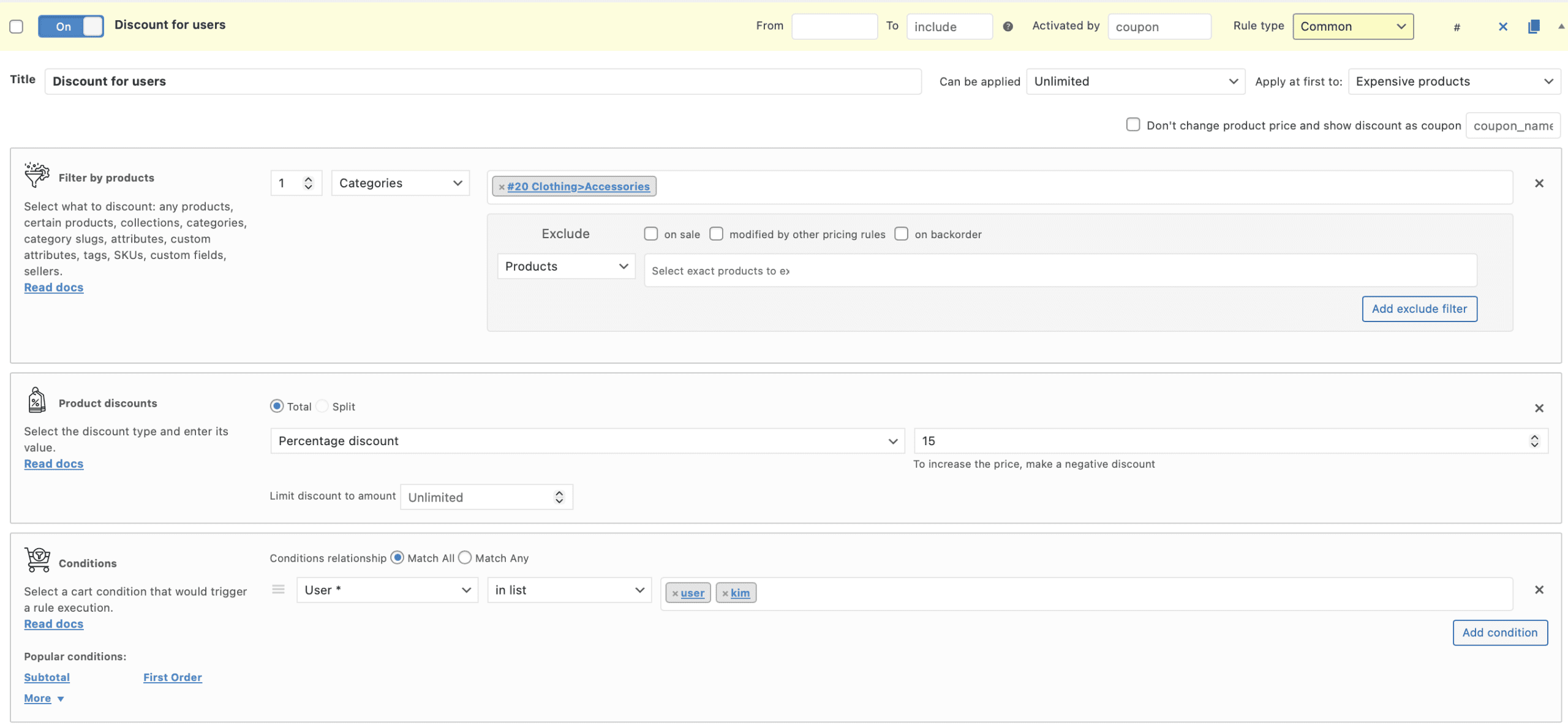The height and width of the screenshot is (725, 1568).
Task: Grab the condition drag handle icon
Action: 278,589
